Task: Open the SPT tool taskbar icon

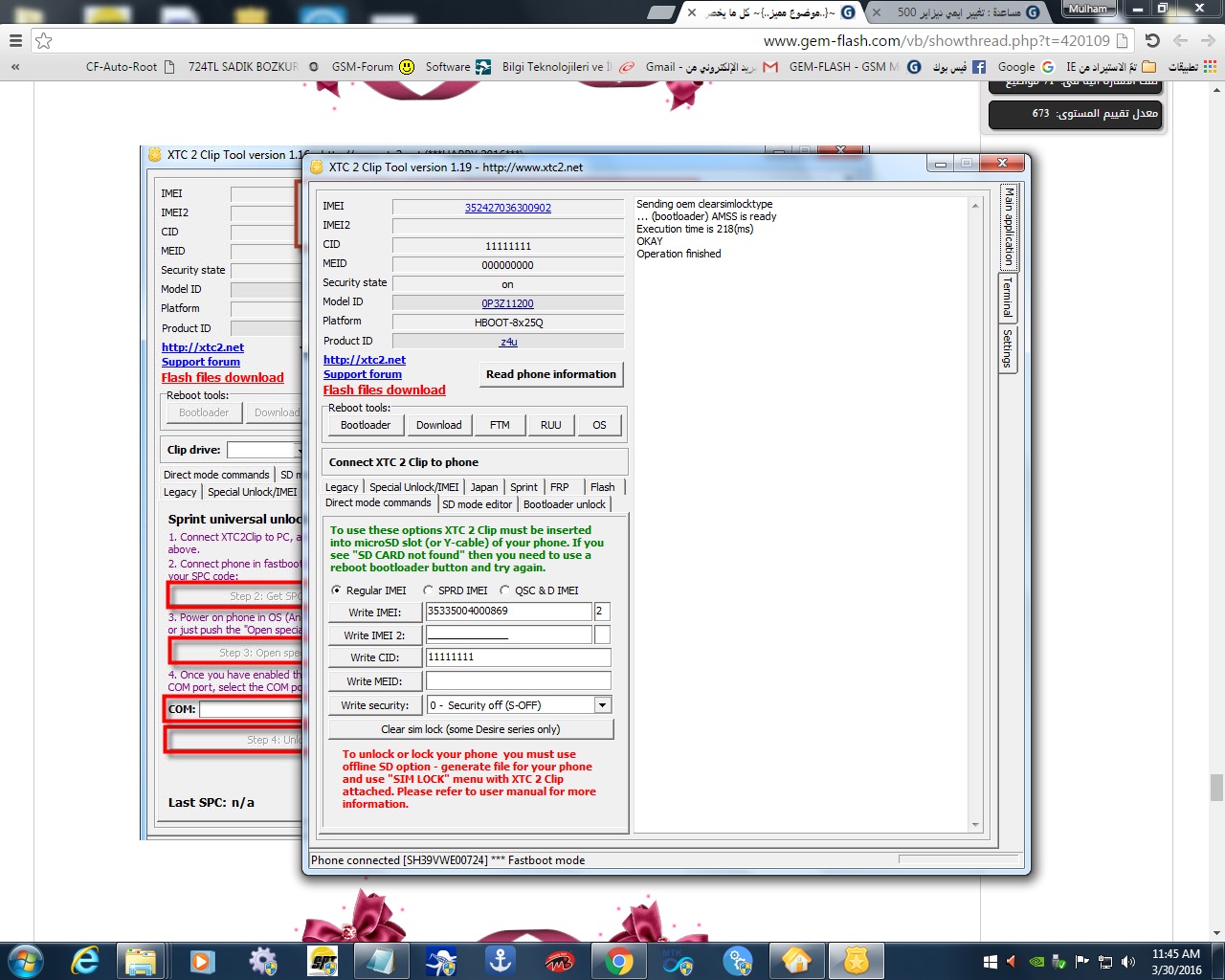Action: pyautogui.click(x=323, y=960)
